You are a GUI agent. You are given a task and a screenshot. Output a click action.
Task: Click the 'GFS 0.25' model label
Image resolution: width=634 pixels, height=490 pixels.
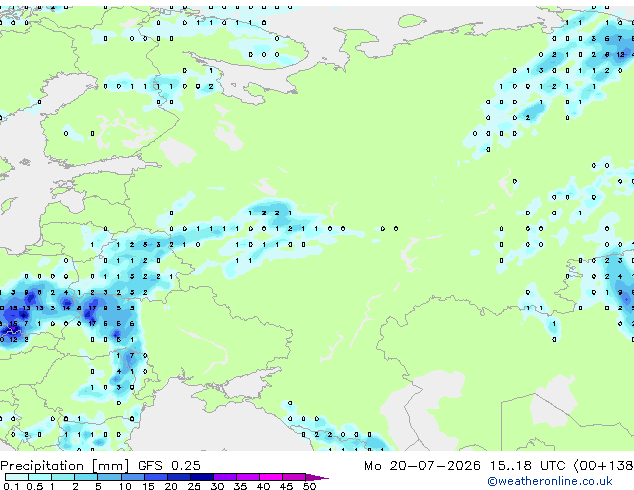pyautogui.click(x=169, y=466)
